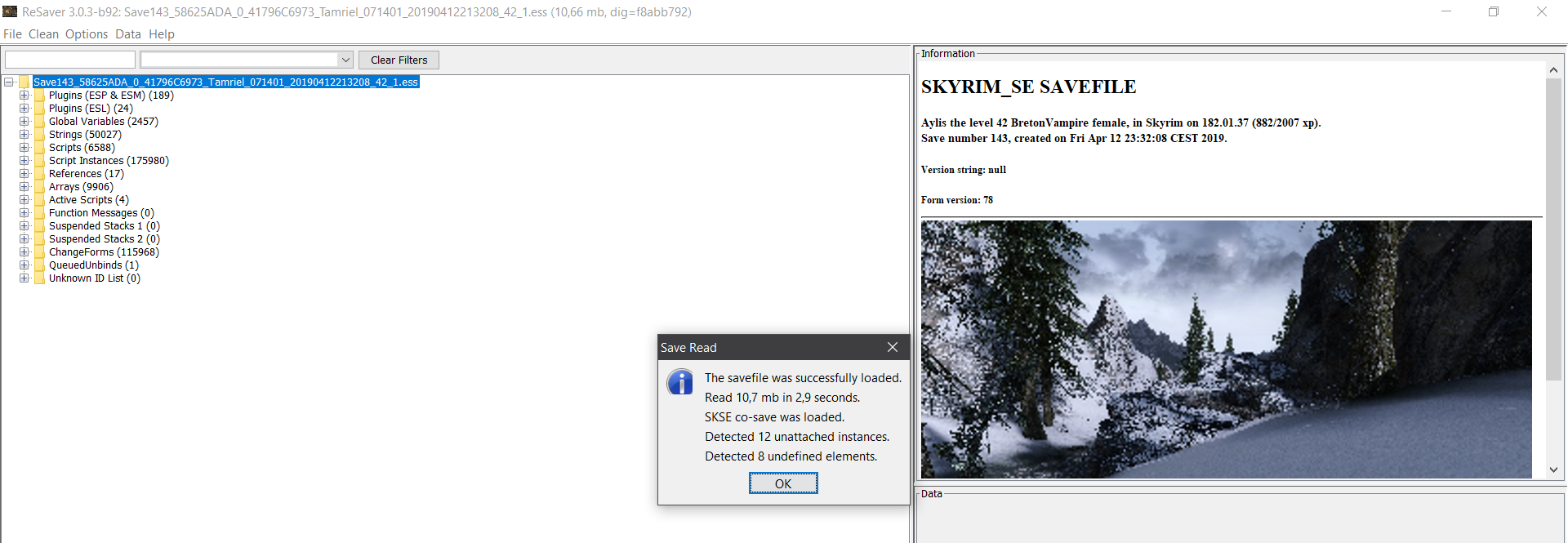Select the Save143 root savefile entry

[x=225, y=82]
